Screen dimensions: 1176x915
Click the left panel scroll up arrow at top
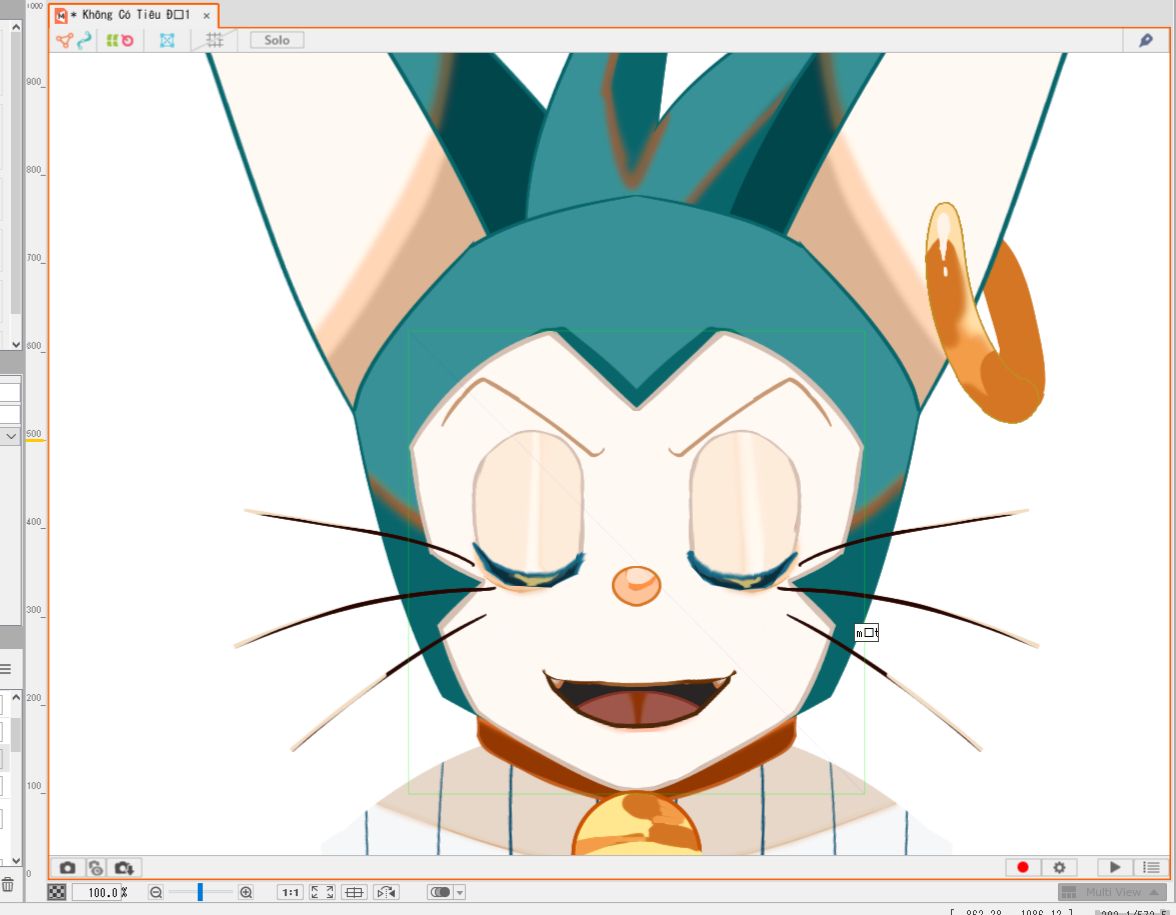tap(16, 27)
